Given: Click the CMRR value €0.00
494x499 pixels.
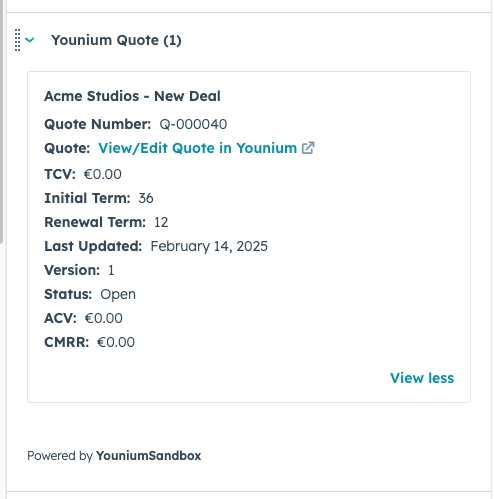Looking at the screenshot, I should (116, 342).
